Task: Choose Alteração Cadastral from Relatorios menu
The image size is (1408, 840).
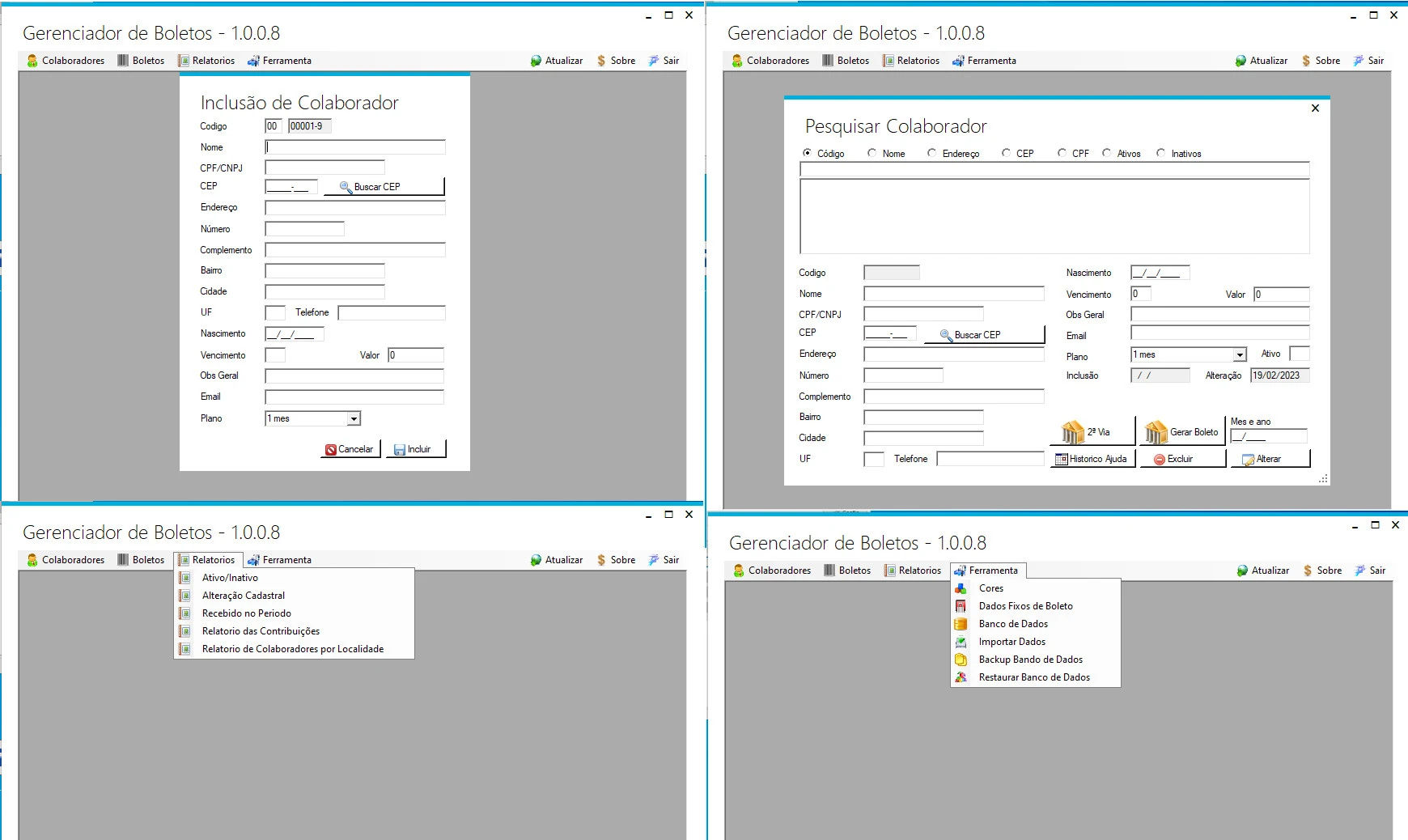Action: 243,596
